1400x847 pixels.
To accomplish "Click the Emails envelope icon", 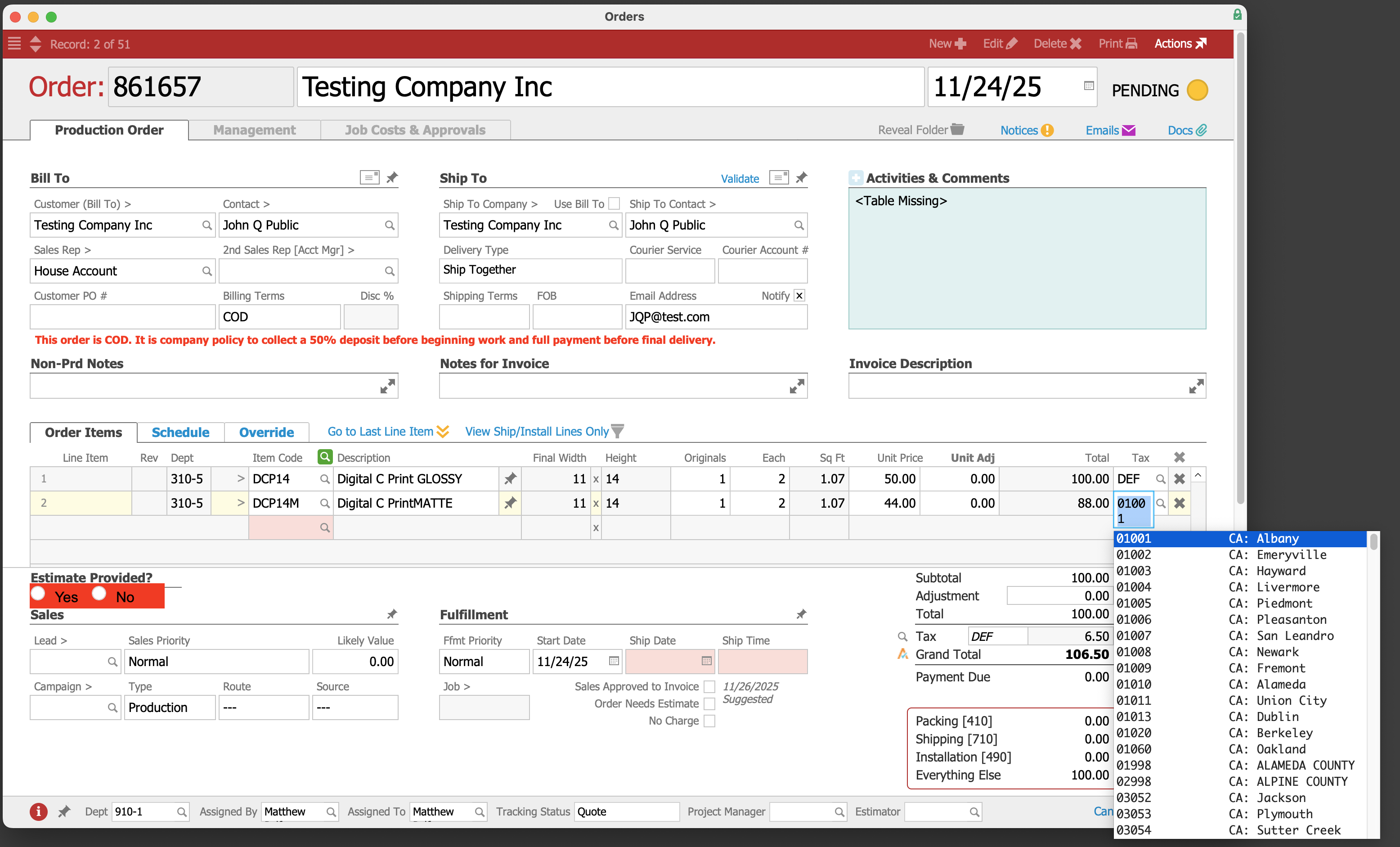I will (1128, 130).
